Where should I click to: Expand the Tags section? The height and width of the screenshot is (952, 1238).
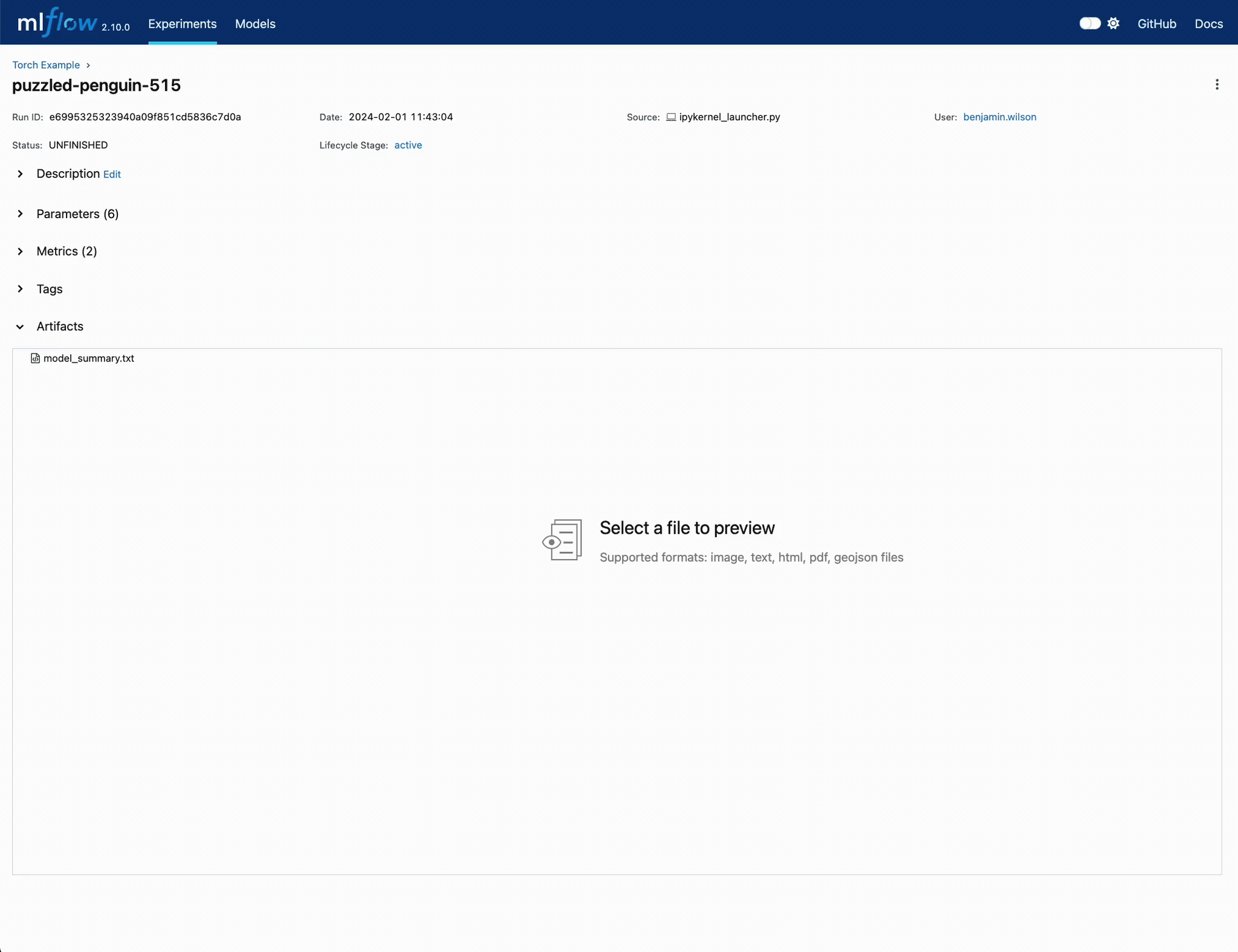coord(21,289)
